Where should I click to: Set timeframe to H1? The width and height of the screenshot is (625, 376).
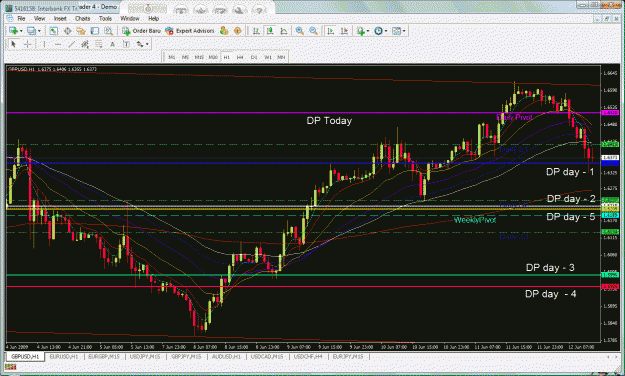click(x=226, y=57)
